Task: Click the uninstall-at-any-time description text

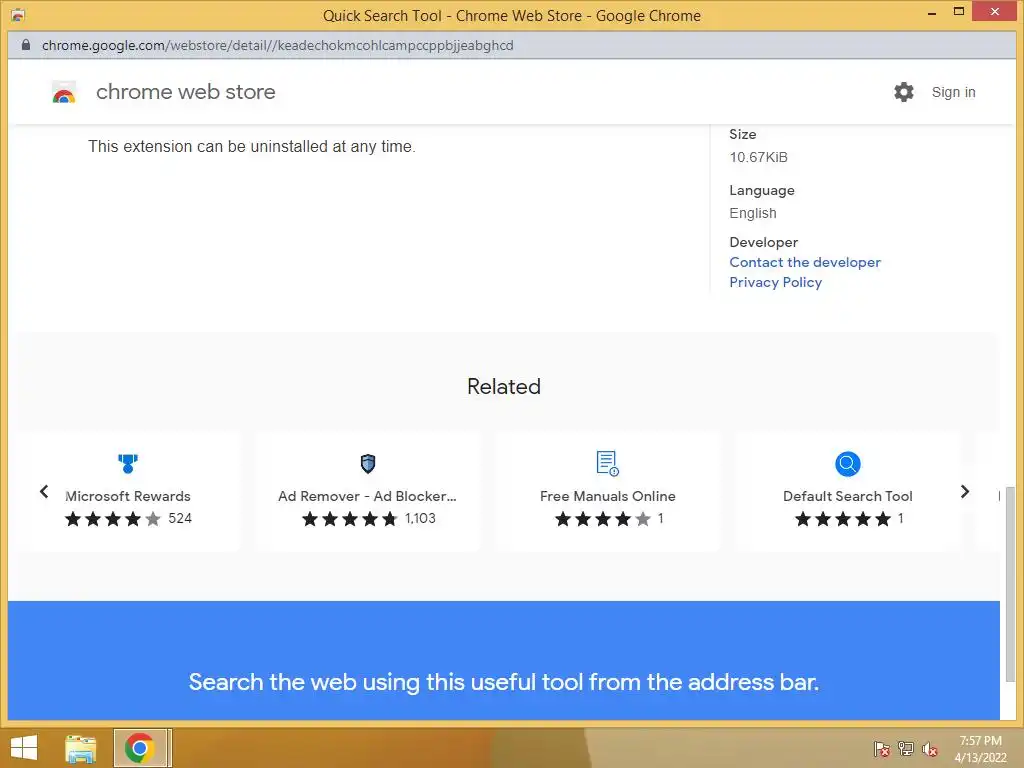Action: tap(251, 146)
